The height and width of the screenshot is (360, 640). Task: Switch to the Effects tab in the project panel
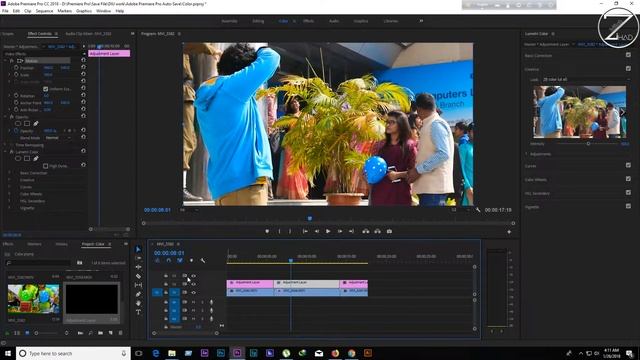[x=8, y=244]
